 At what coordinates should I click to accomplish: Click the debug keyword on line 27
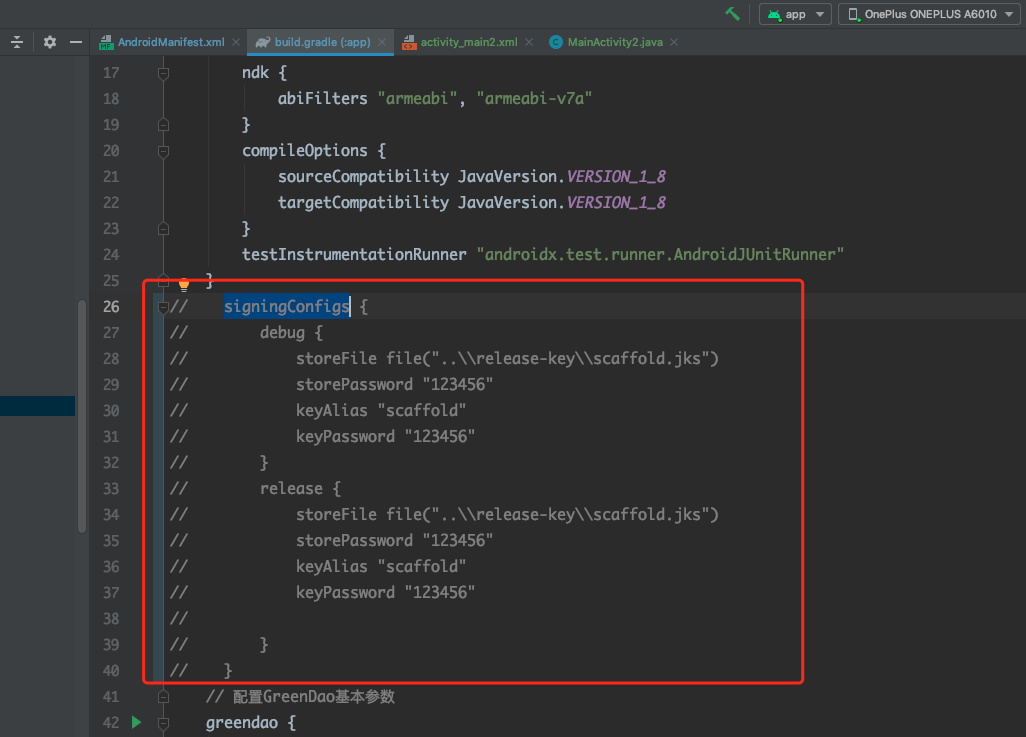282,333
